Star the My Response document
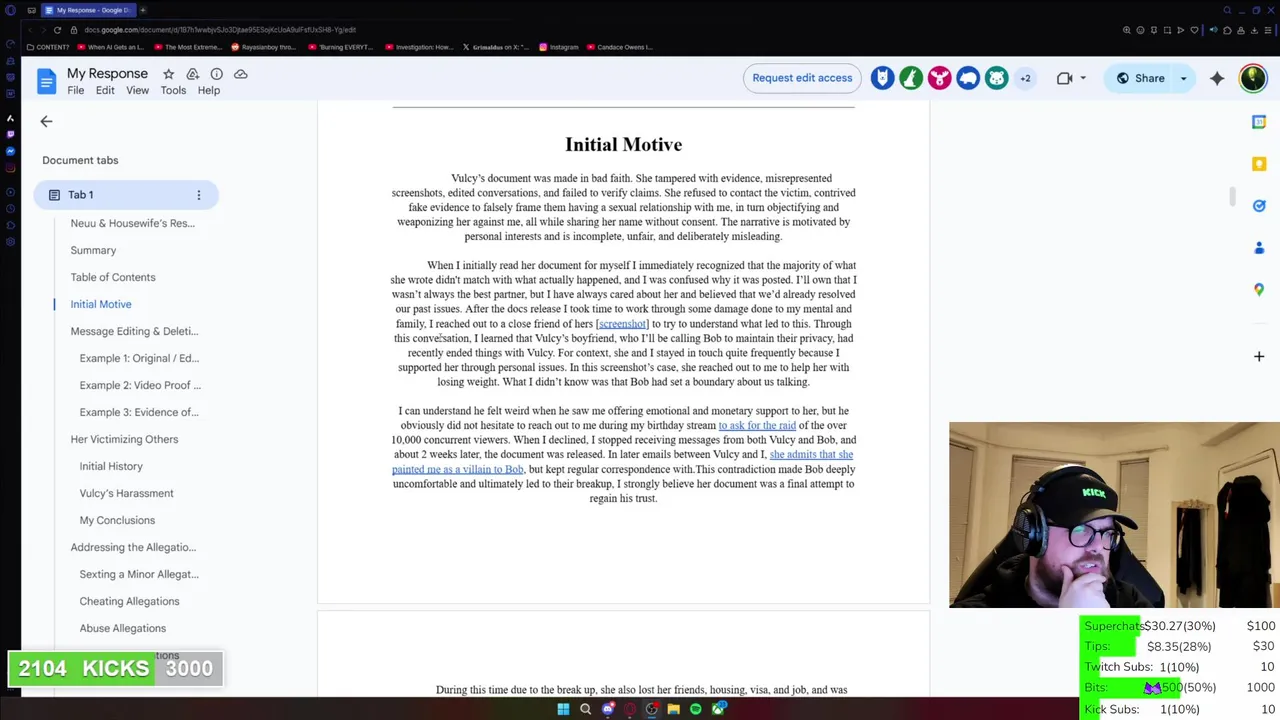The width and height of the screenshot is (1280, 720). pyautogui.click(x=168, y=74)
